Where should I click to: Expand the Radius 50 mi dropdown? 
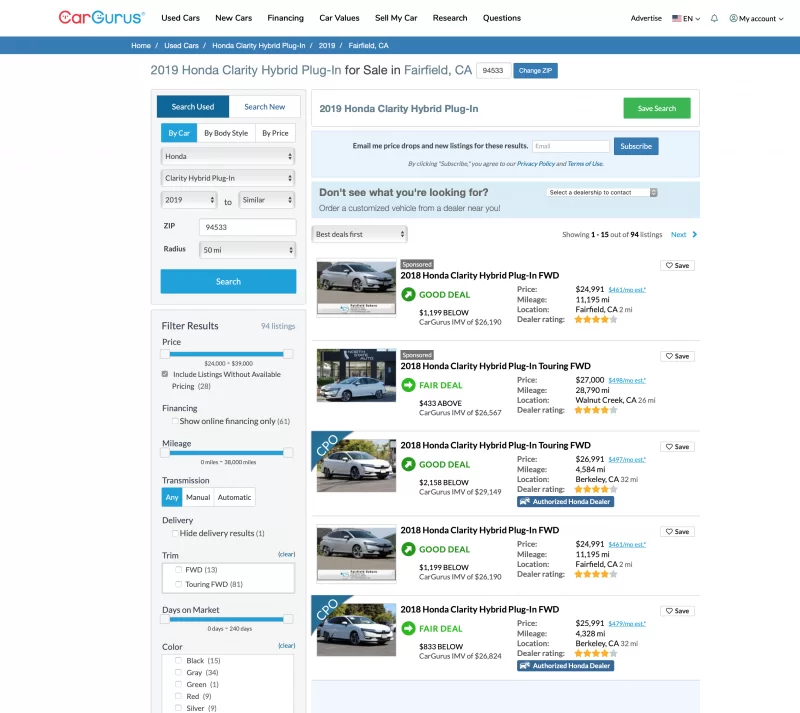click(247, 250)
